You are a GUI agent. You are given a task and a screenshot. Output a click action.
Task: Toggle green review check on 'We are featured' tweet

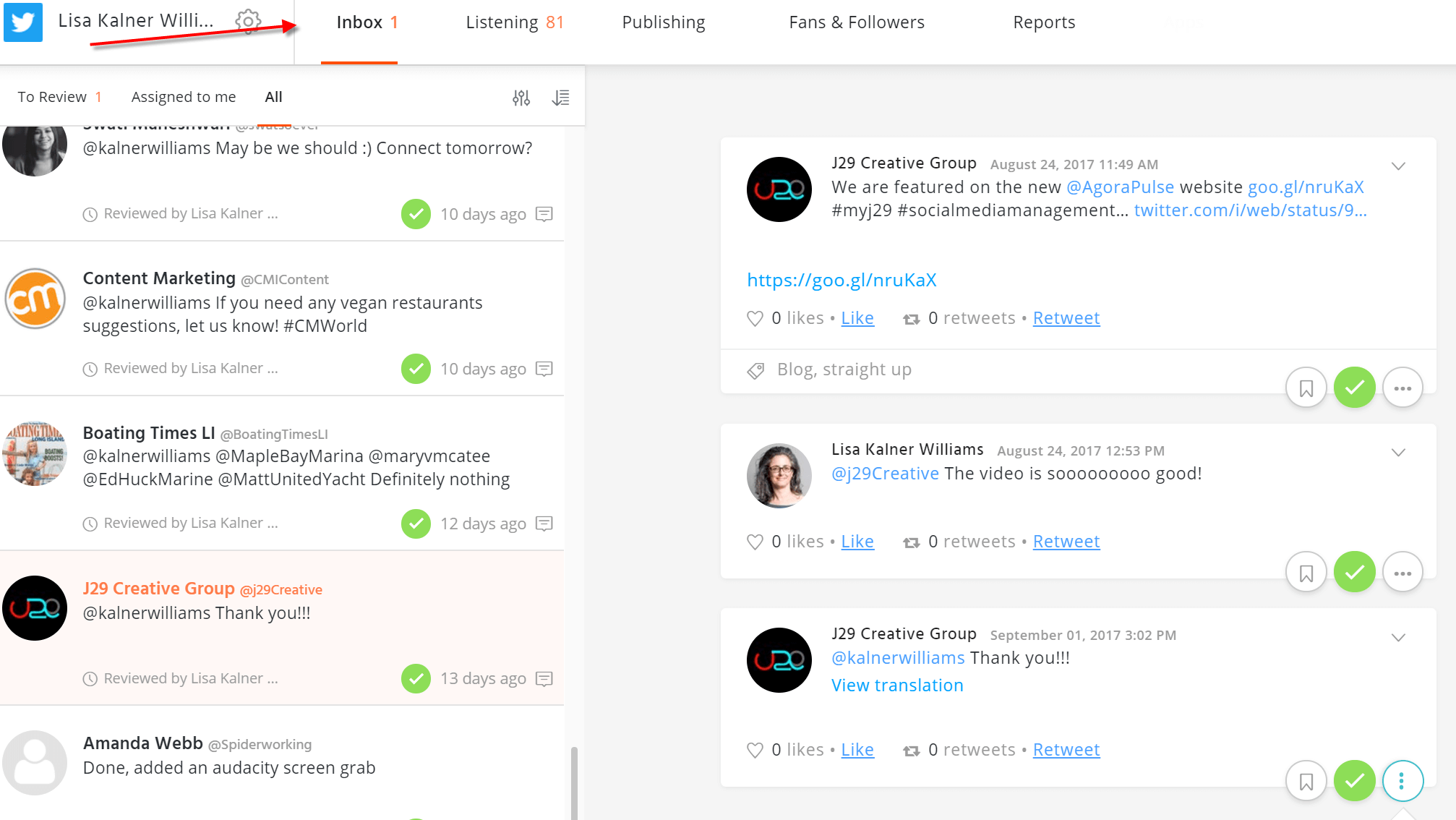click(1355, 388)
